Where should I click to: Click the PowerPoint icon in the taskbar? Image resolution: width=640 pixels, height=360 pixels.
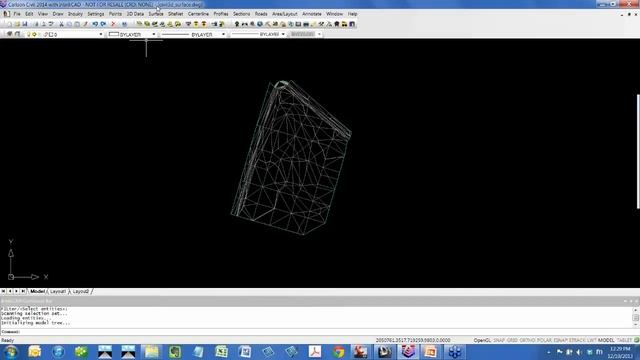pyautogui.click(x=431, y=351)
